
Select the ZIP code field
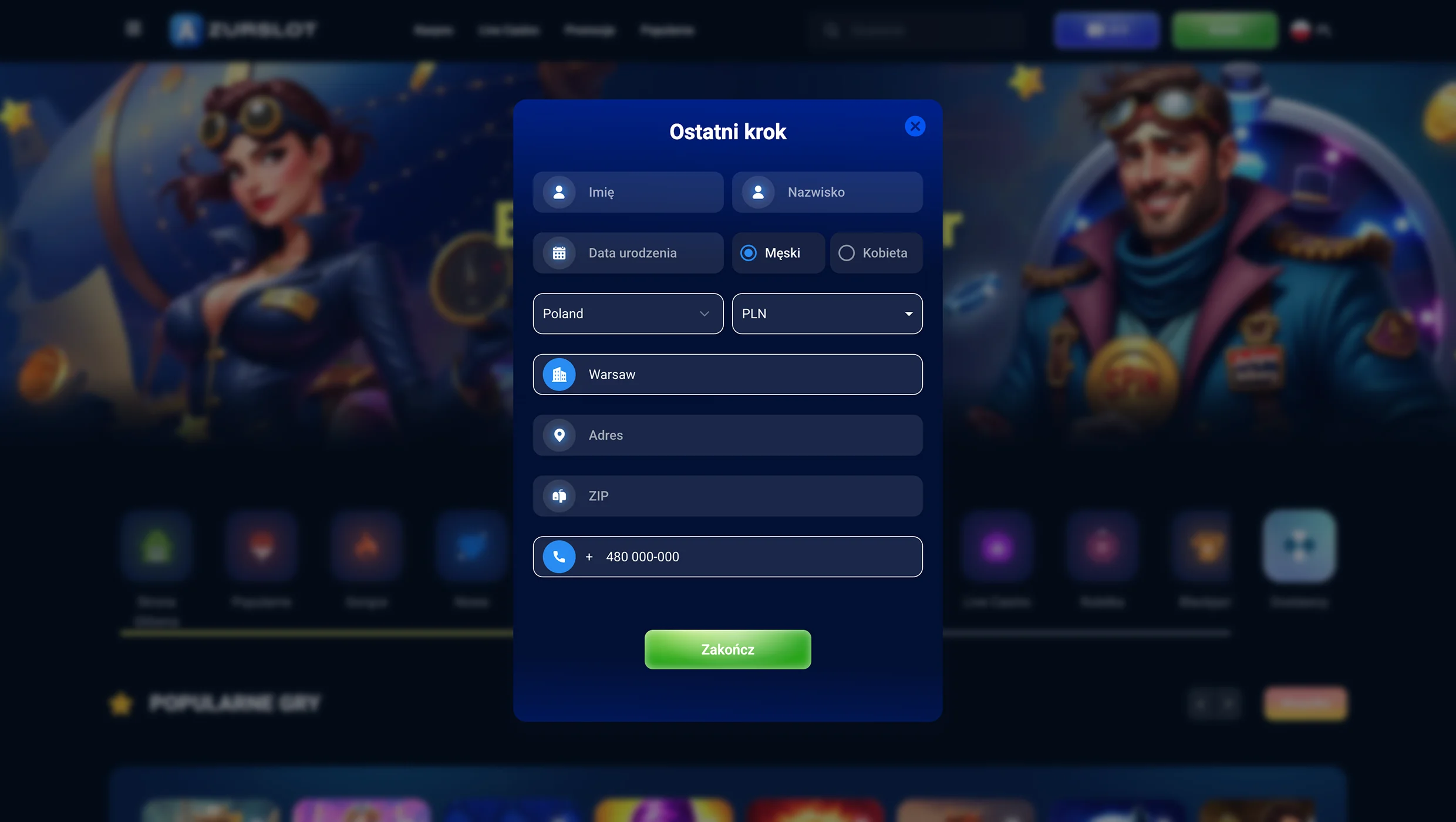tap(727, 496)
